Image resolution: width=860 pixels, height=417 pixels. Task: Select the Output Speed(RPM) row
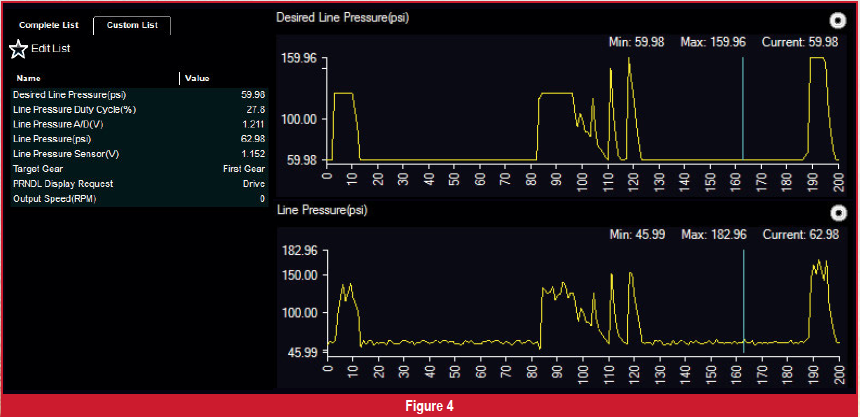pyautogui.click(x=138, y=199)
